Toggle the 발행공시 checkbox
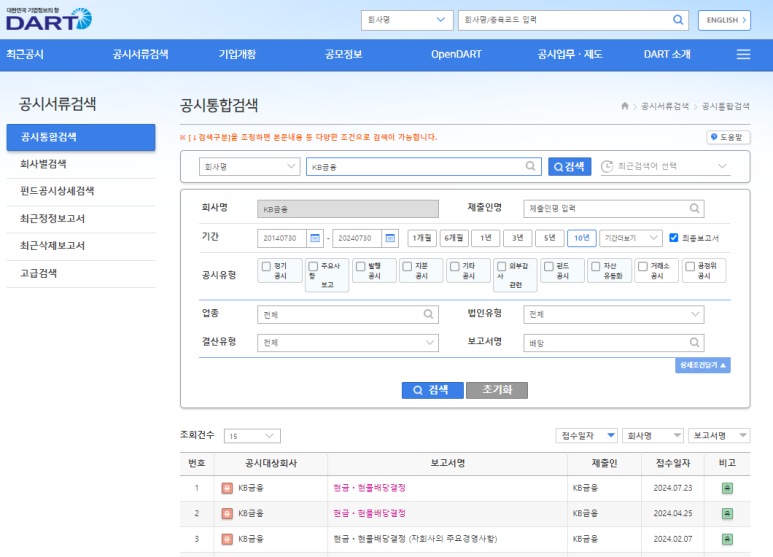773x557 pixels. click(360, 266)
